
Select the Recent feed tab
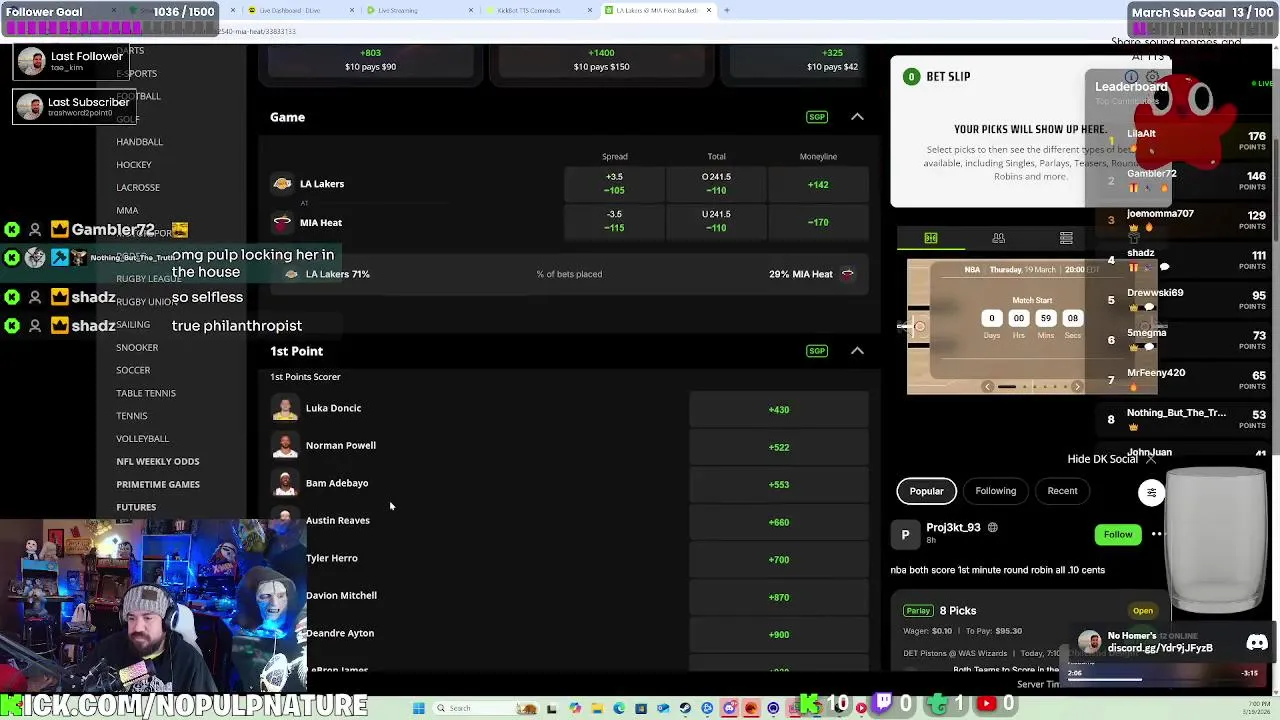point(1062,491)
